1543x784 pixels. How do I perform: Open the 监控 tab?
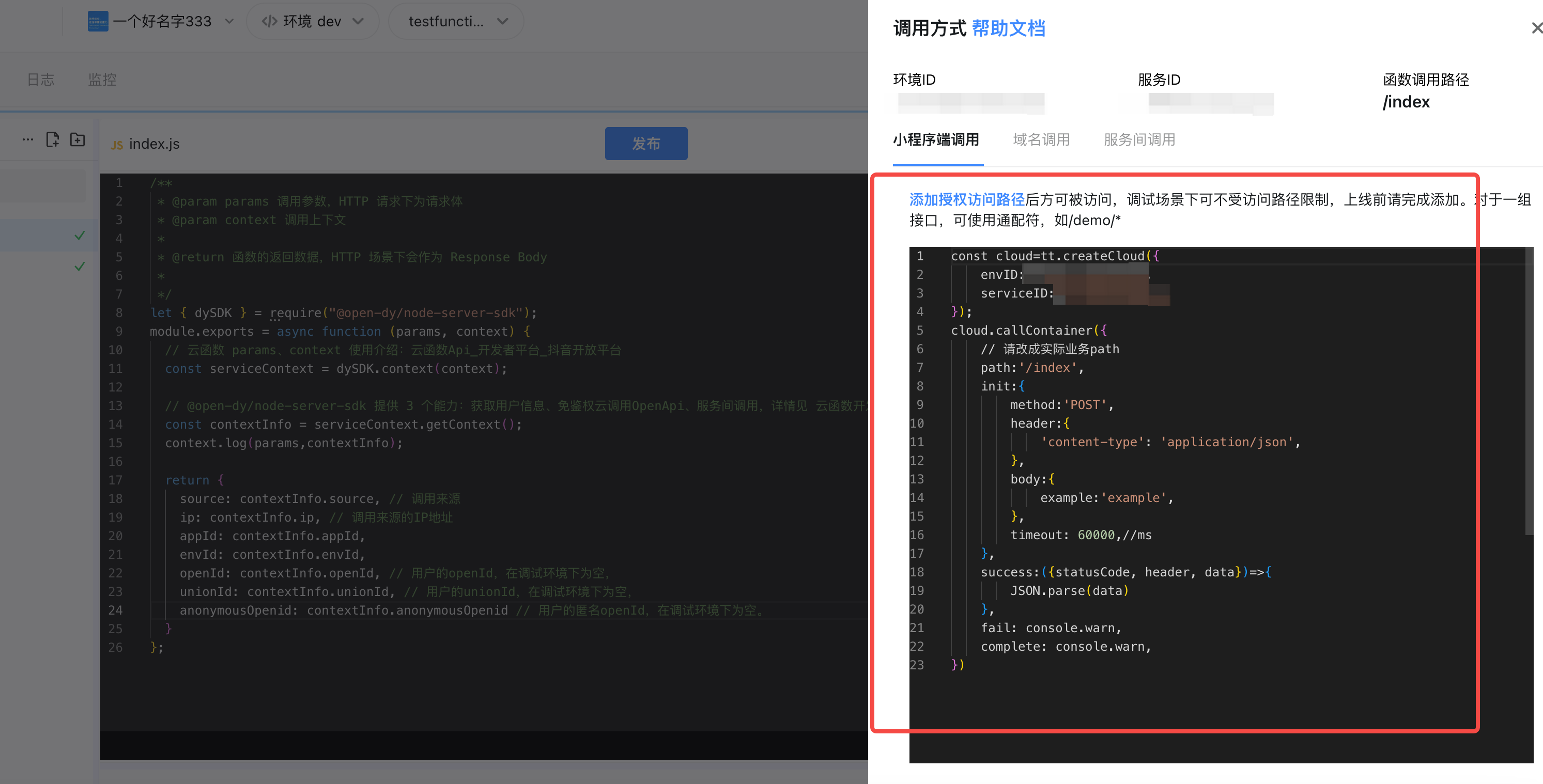pyautogui.click(x=102, y=80)
